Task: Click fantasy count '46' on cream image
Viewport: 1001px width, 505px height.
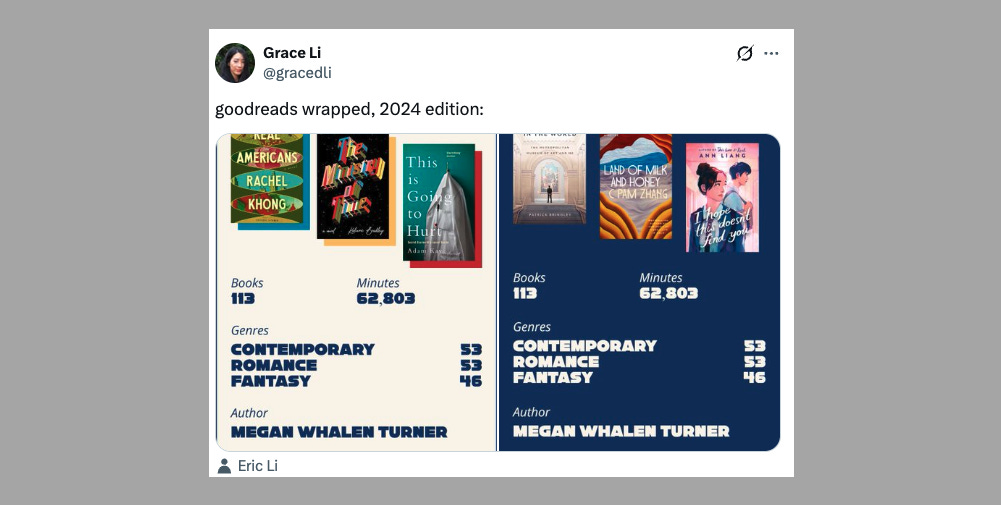Action: click(x=470, y=381)
